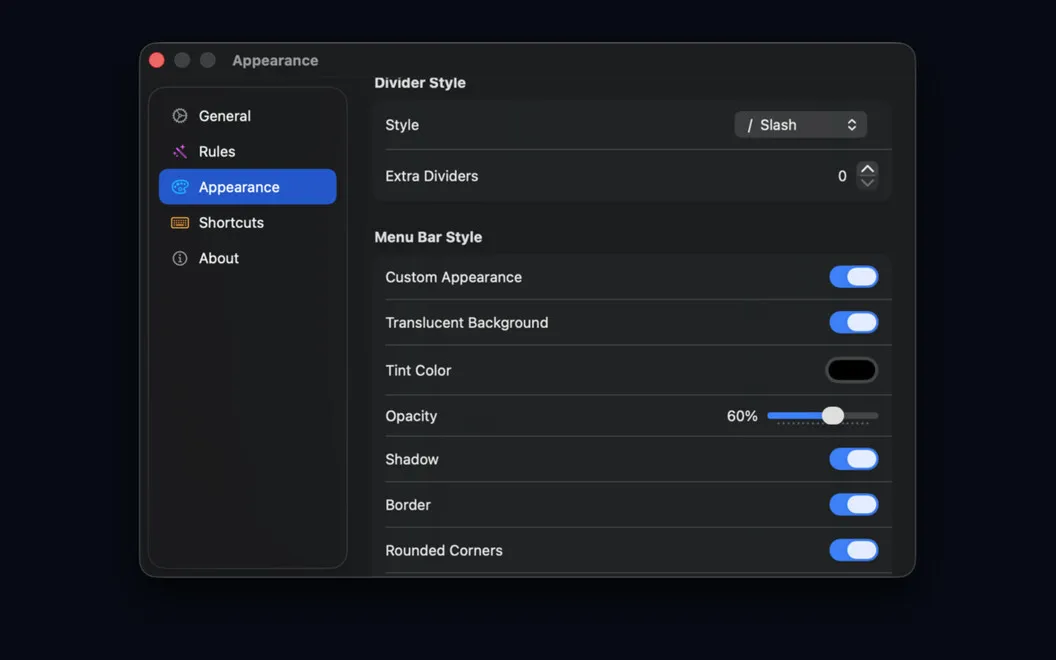The height and width of the screenshot is (660, 1056).
Task: Click the 60% opacity value text
Action: coord(741,416)
